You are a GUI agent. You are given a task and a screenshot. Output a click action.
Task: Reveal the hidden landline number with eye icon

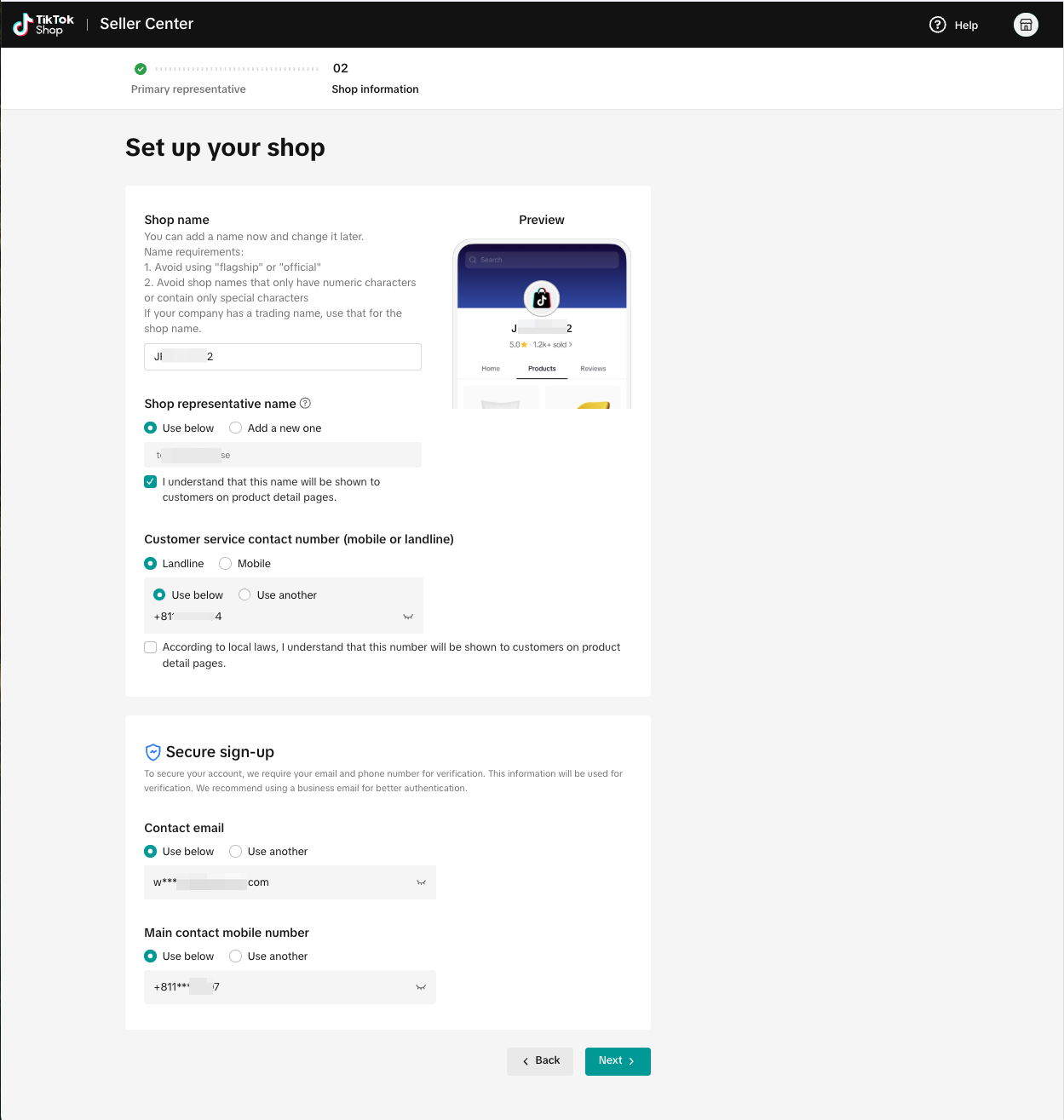click(x=408, y=617)
